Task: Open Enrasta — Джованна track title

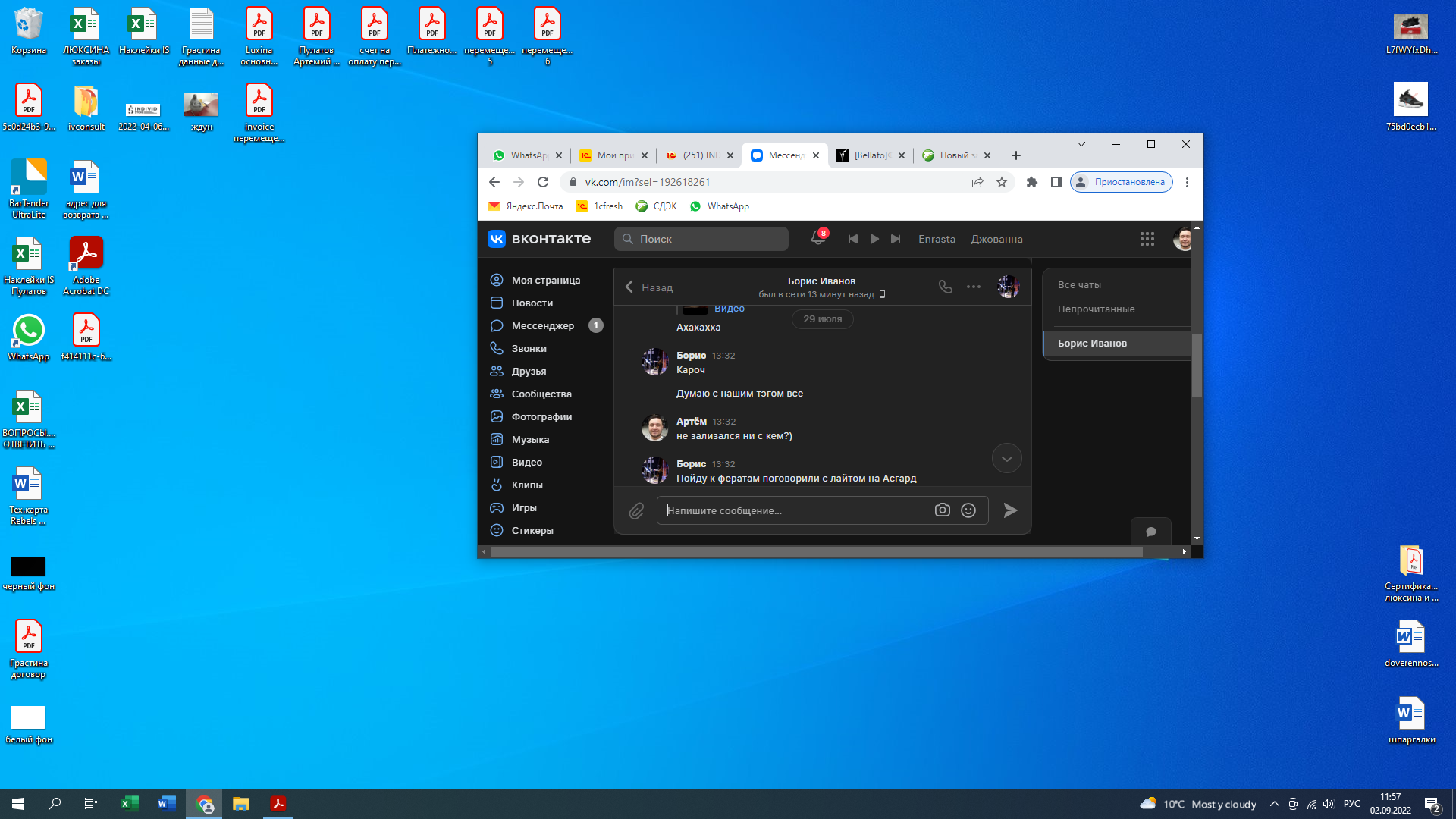Action: pos(970,239)
